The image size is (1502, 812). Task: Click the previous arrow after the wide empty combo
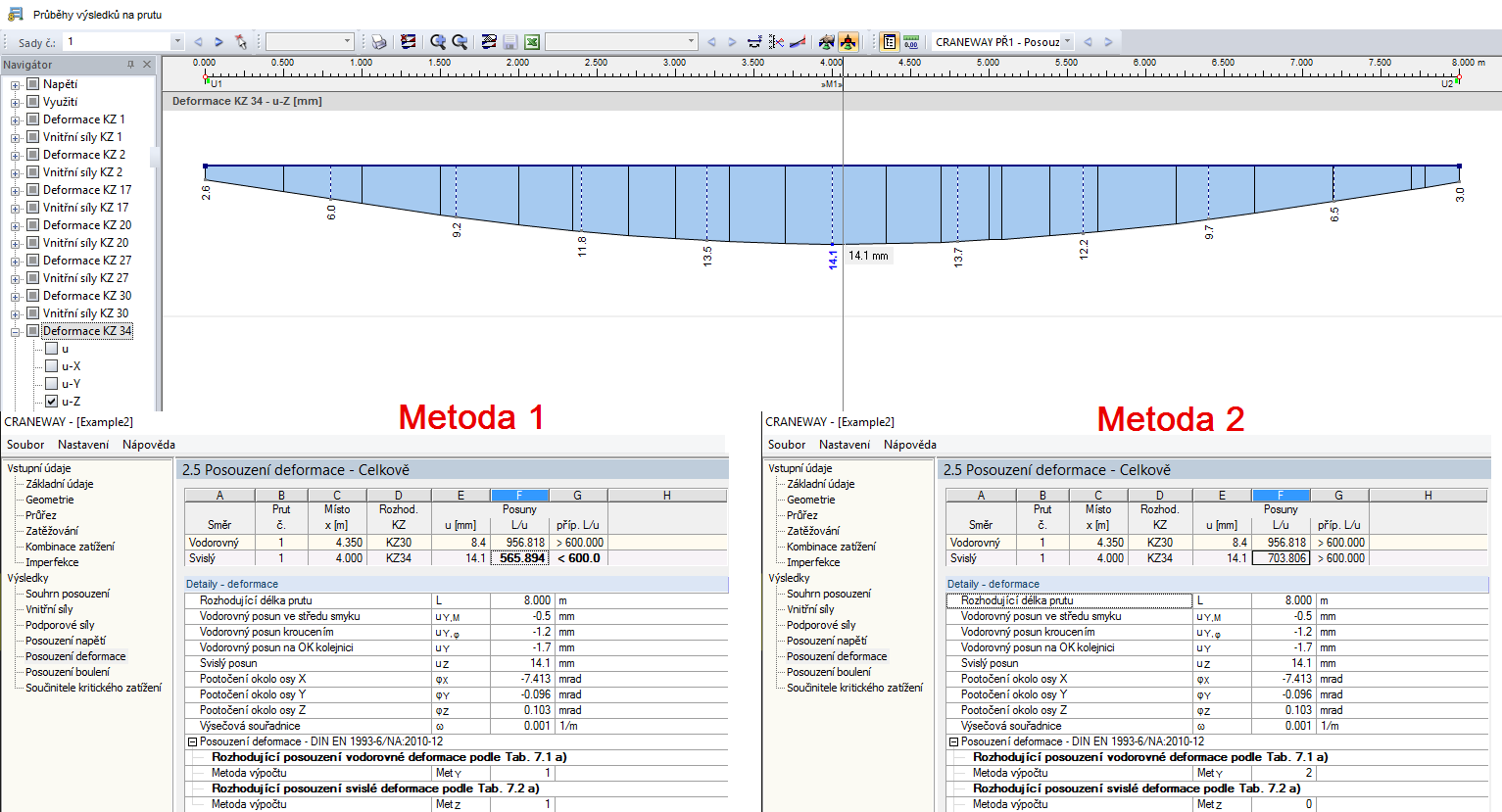coord(711,42)
